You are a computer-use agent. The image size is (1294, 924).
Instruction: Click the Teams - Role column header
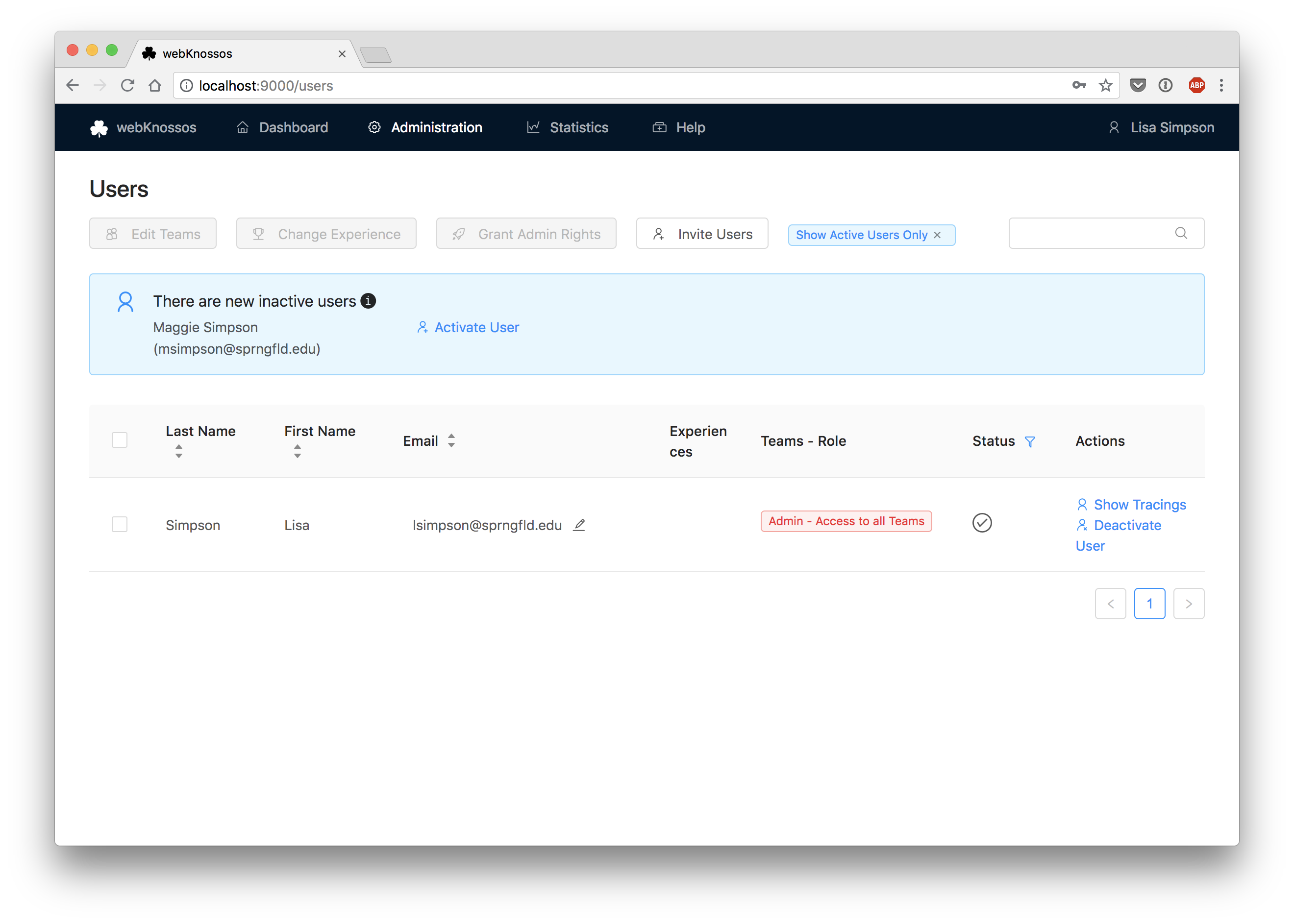coord(803,441)
